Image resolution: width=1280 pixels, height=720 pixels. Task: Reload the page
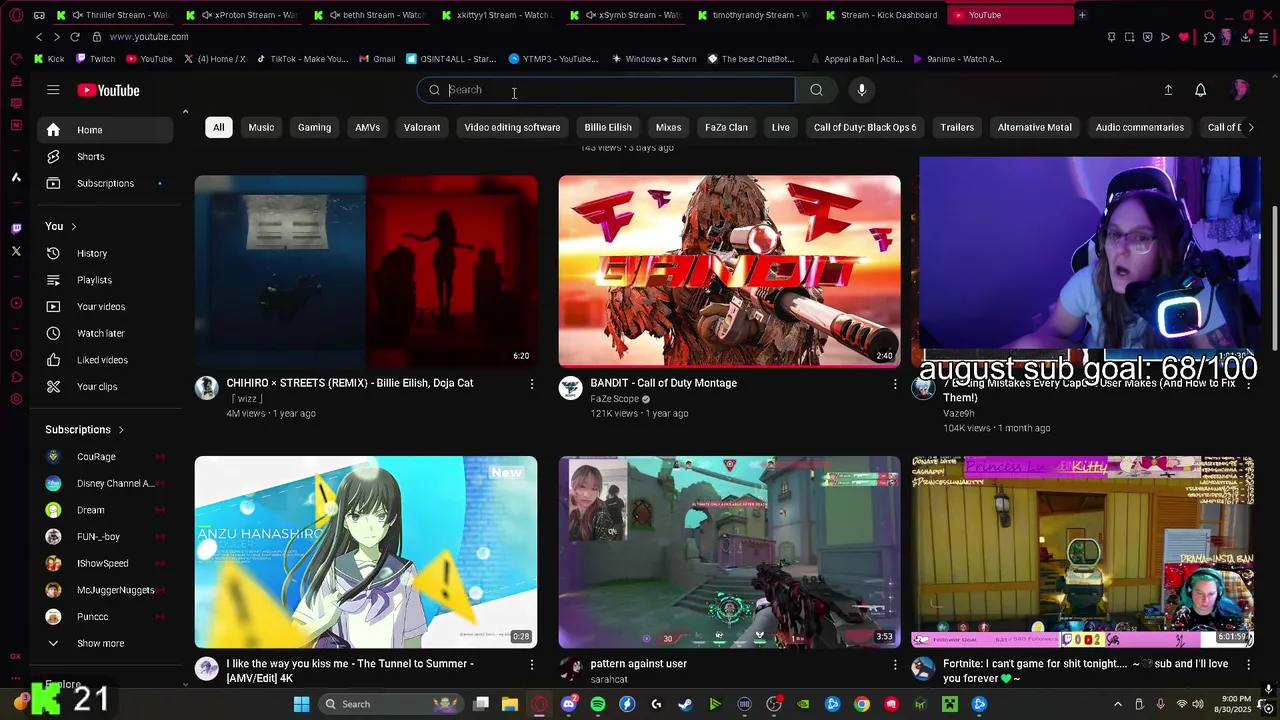click(75, 37)
